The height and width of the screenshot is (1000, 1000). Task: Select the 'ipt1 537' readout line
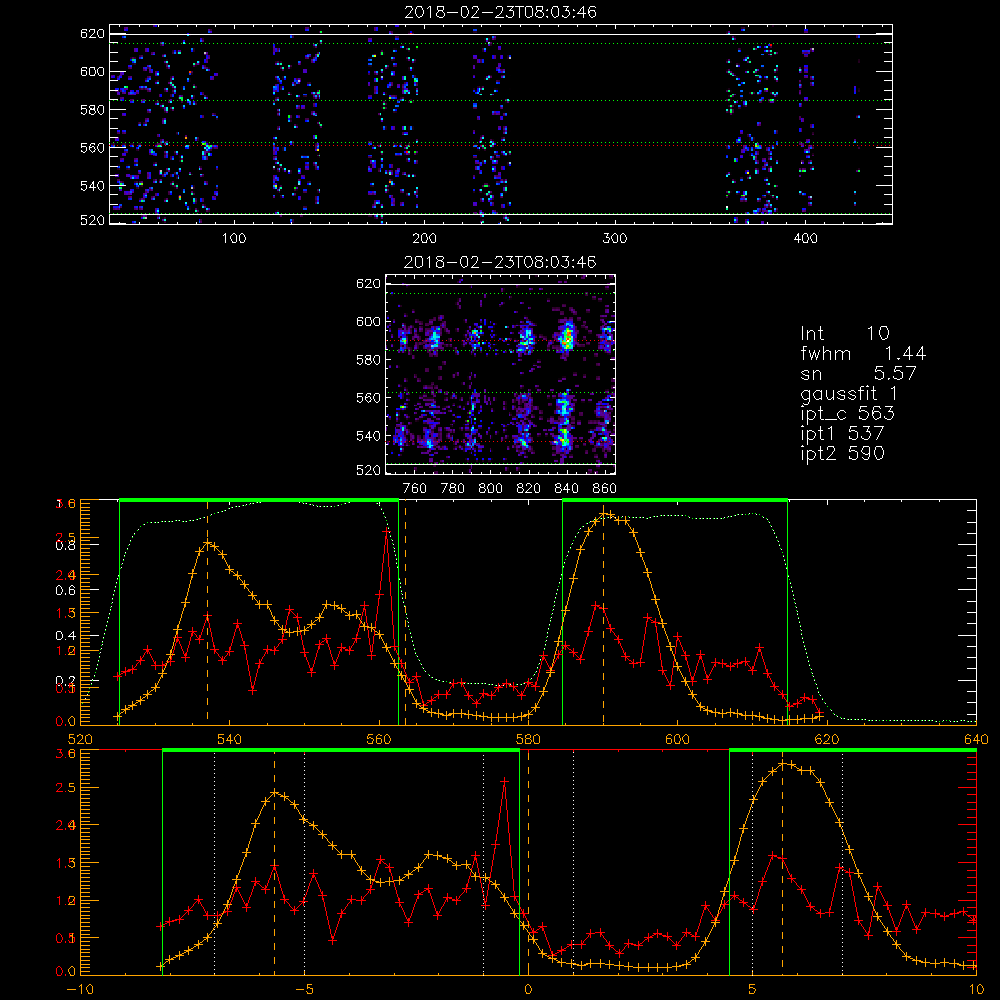pos(842,434)
